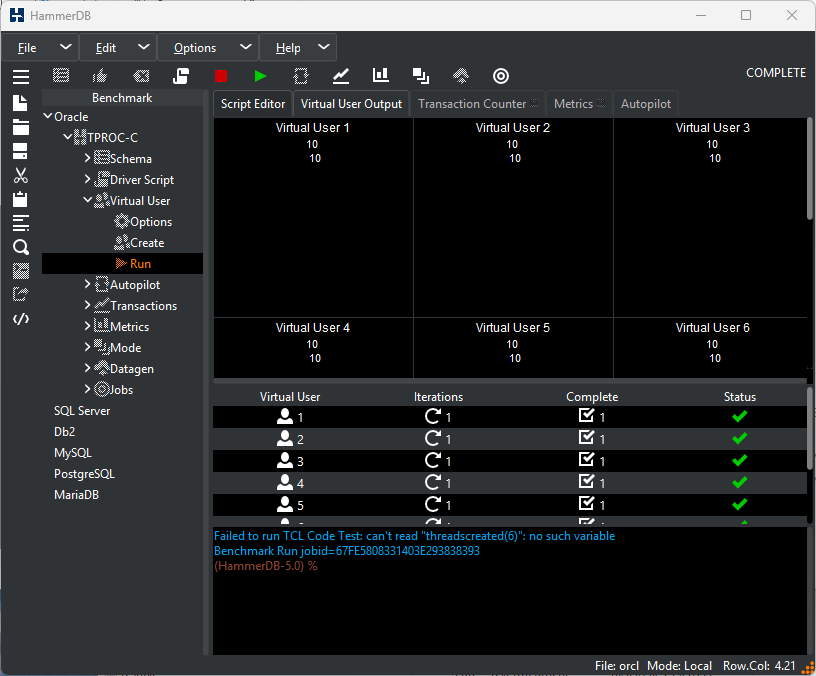This screenshot has height=676, width=816.
Task: Click the transaction counter line chart icon
Action: pyautogui.click(x=341, y=76)
